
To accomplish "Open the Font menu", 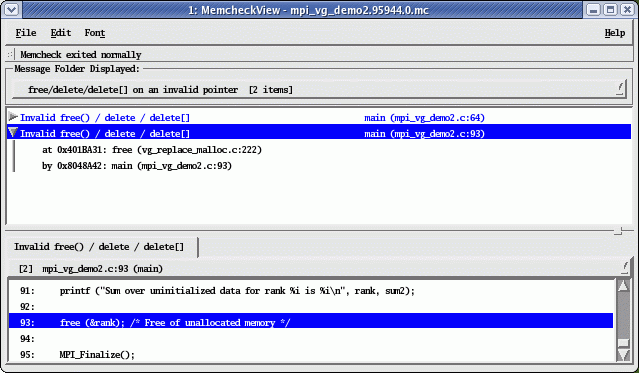I will 95,33.
